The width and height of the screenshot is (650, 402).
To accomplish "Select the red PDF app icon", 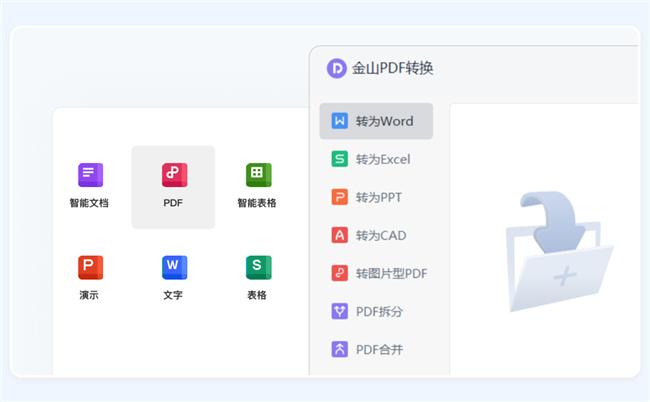I will pos(175,175).
